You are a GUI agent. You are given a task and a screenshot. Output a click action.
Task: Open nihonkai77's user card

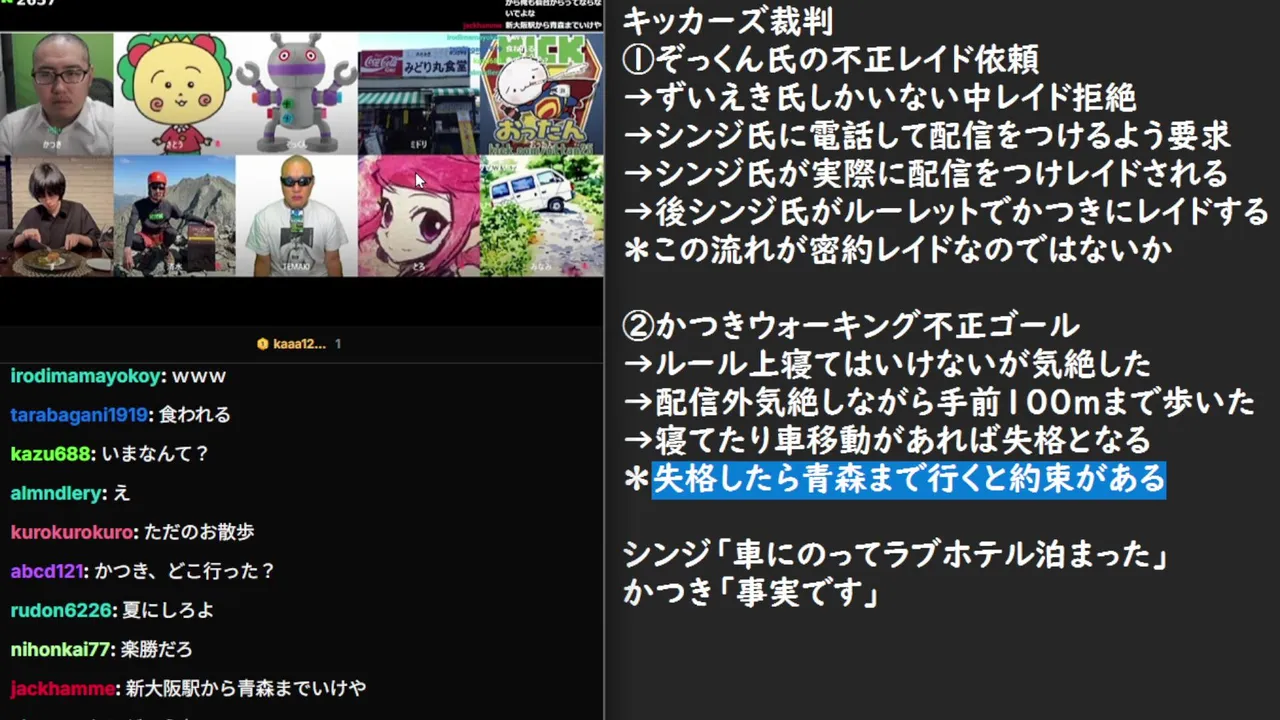(62, 649)
